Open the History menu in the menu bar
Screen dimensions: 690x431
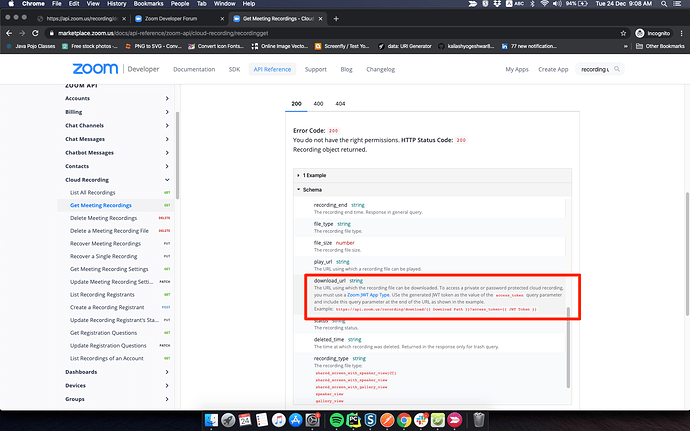coord(117,4)
